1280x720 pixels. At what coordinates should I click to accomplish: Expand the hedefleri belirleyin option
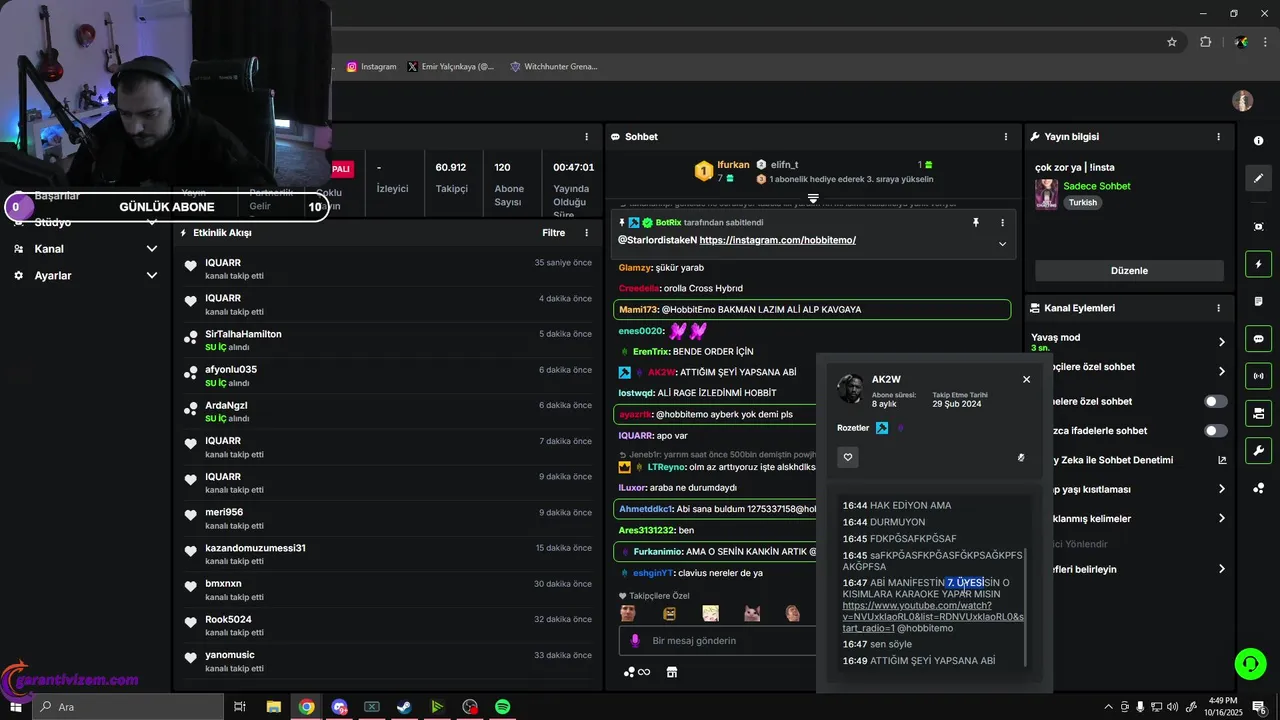[1221, 569]
